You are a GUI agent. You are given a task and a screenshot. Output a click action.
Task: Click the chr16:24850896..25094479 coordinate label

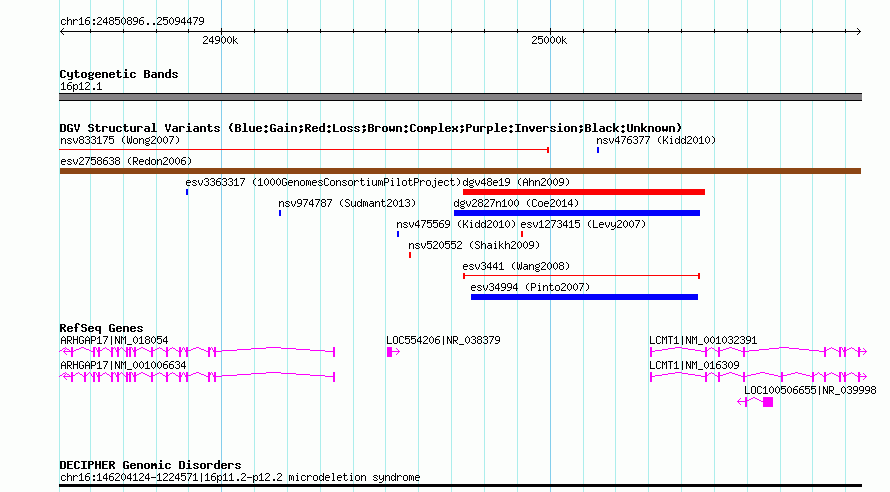132,22
